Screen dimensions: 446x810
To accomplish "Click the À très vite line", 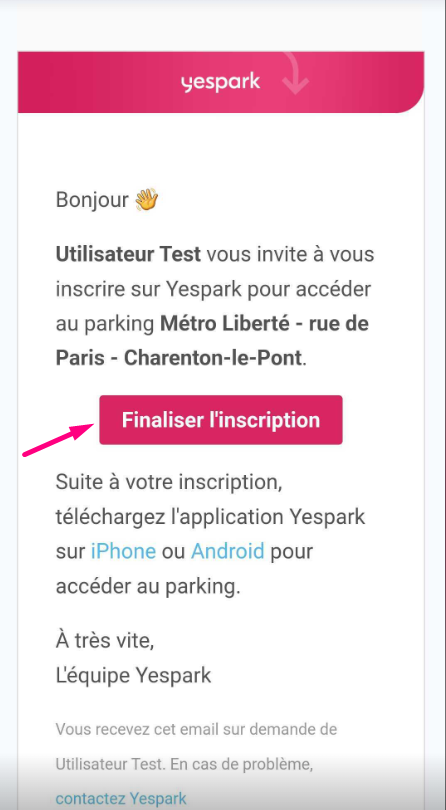I will tap(105, 641).
